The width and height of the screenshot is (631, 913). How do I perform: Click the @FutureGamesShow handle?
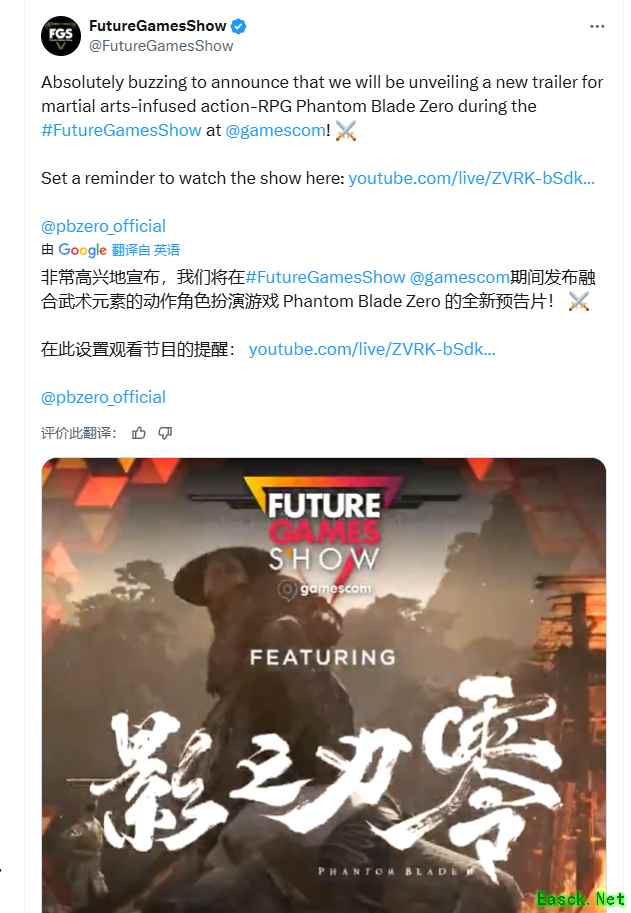[x=161, y=46]
